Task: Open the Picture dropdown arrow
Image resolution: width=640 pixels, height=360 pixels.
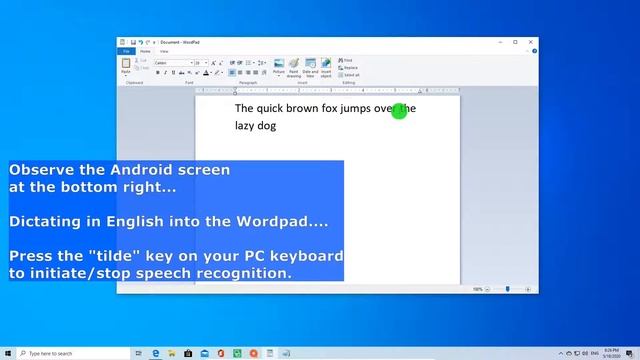Action: point(279,76)
